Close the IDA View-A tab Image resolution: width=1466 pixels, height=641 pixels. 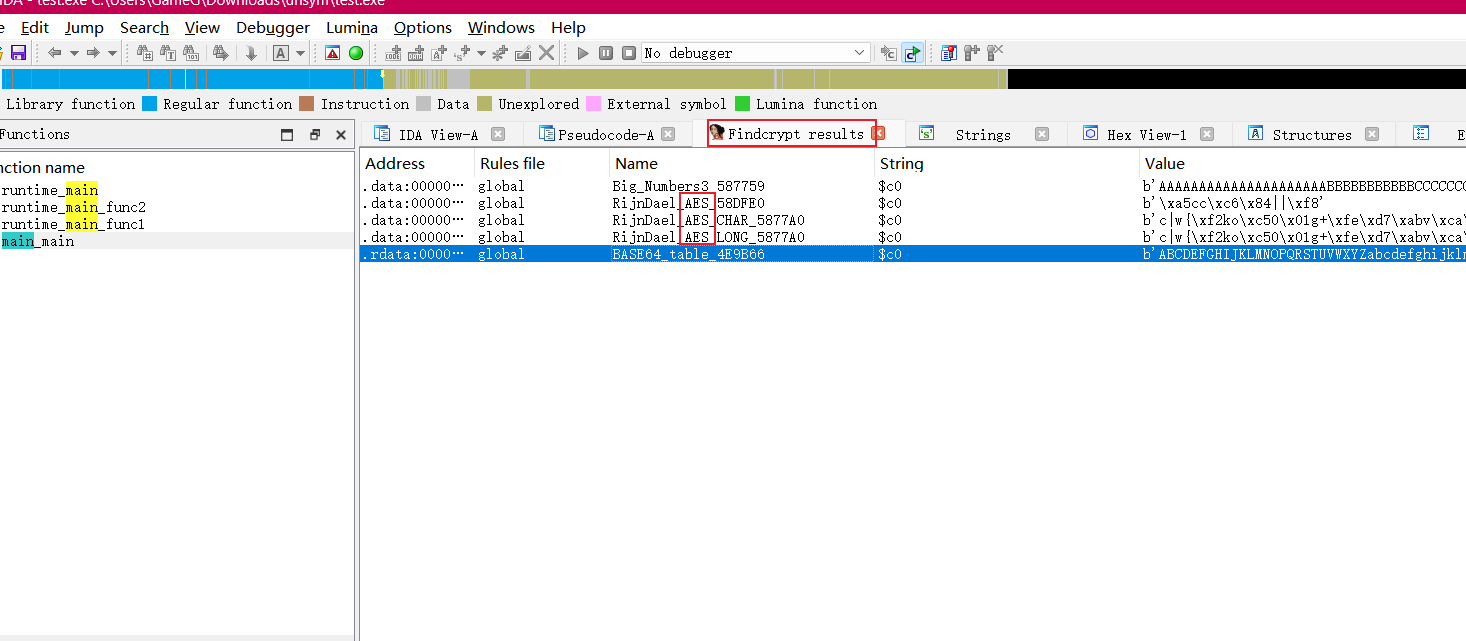coord(498,134)
